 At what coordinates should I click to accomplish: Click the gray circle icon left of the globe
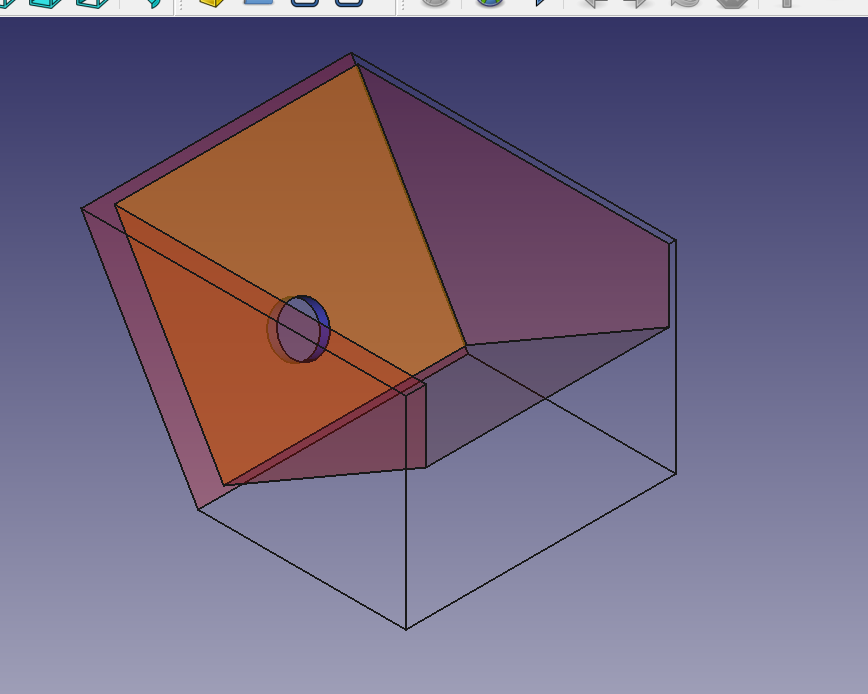click(434, 3)
